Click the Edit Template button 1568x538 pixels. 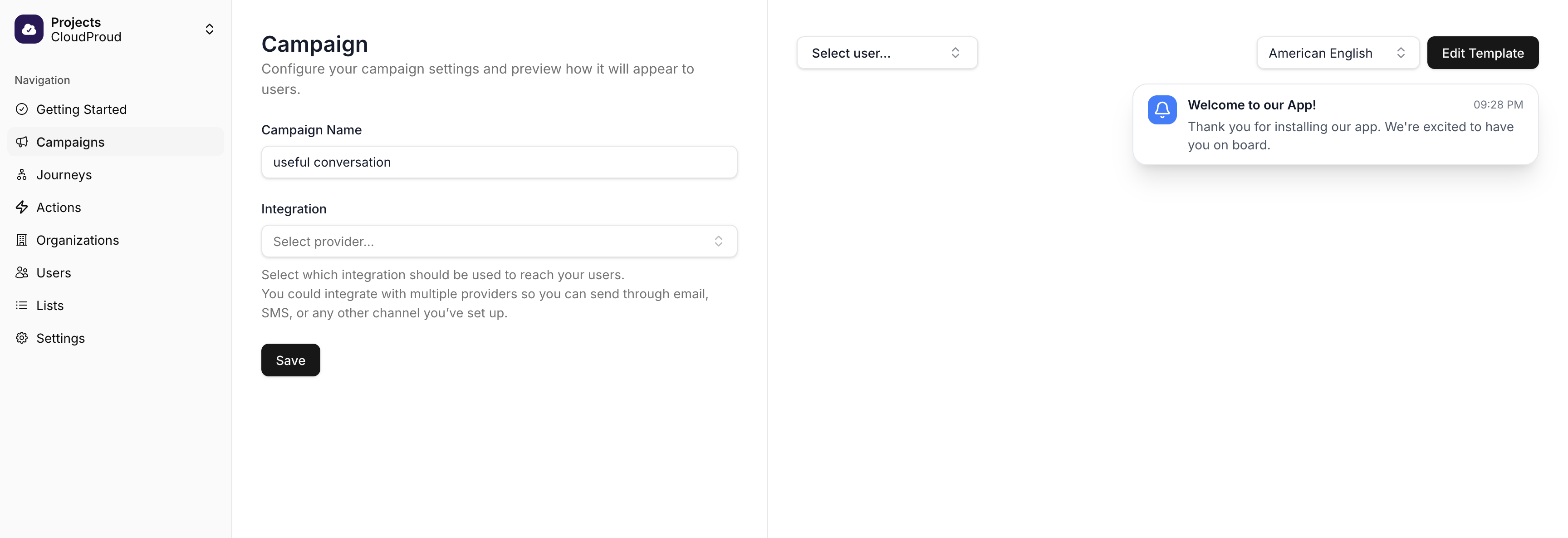(x=1483, y=53)
